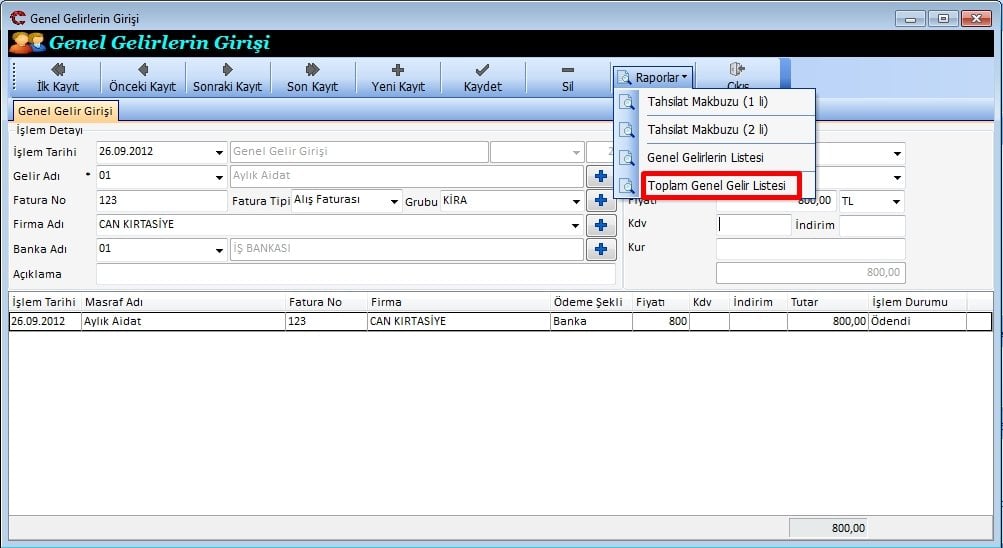Open Genel Gelirlerin Listesi report
This screenshot has width=1003, height=548.
pyautogui.click(x=705, y=158)
